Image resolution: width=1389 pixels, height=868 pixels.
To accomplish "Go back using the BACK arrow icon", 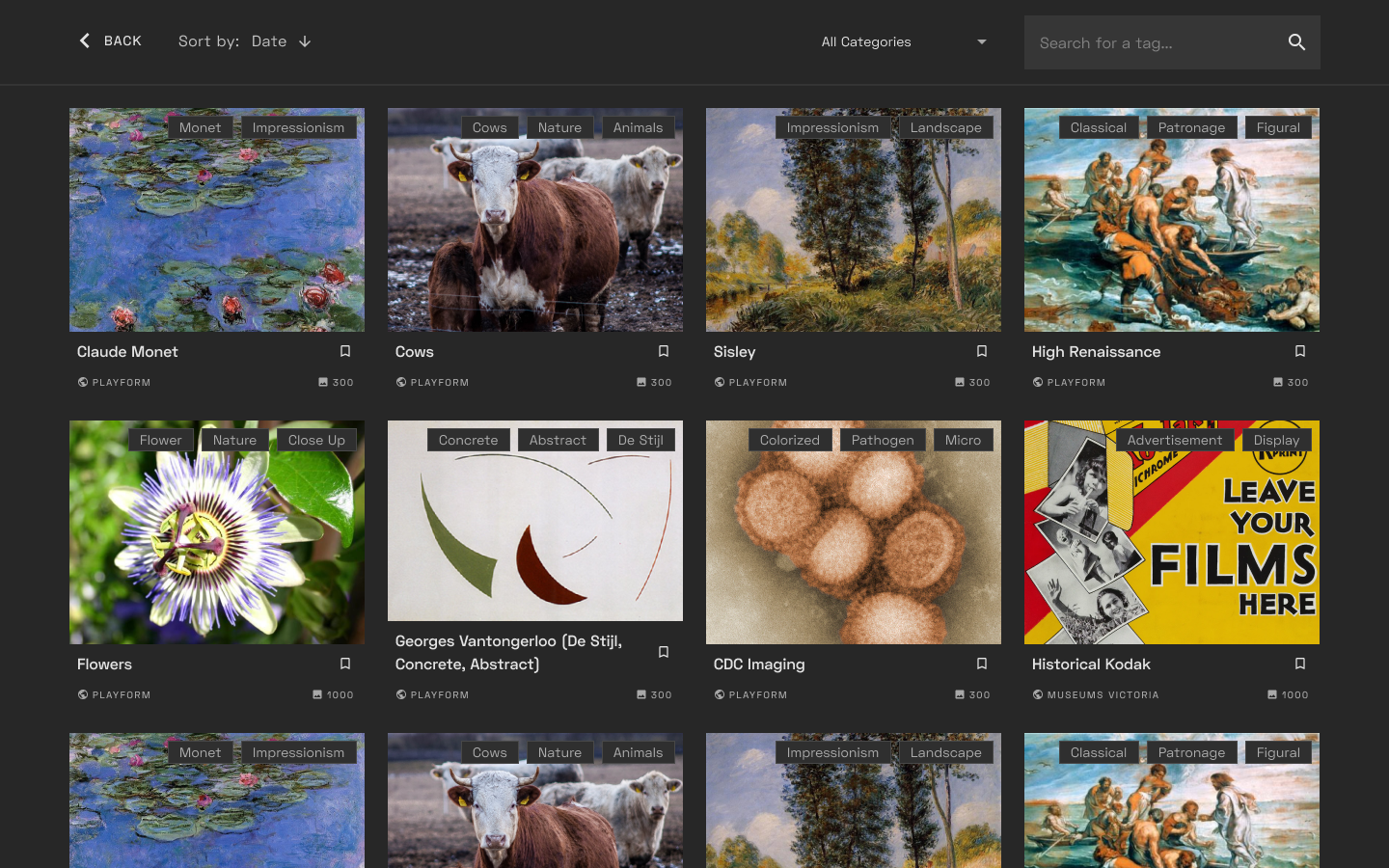I will [85, 41].
